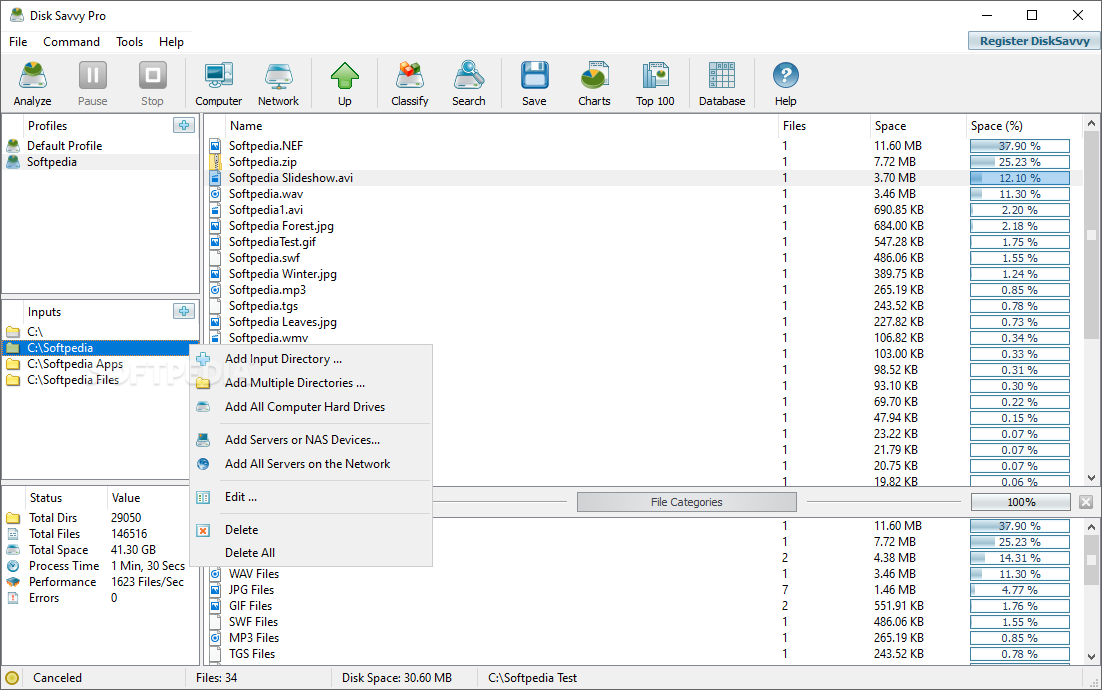Click the 14.31 % bar in categories list
Viewport: 1102px width, 690px height.
(1020, 558)
